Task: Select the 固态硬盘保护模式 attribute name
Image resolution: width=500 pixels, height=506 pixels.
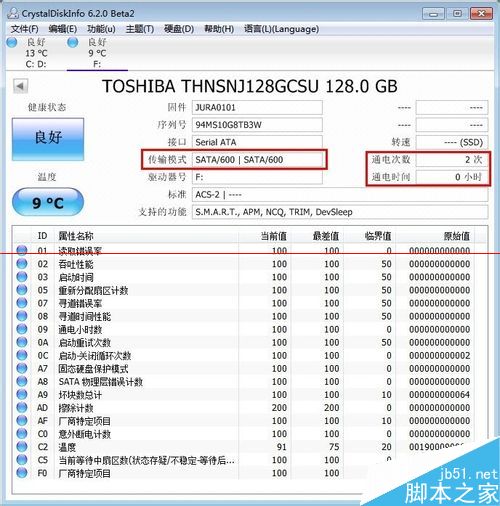Action: pyautogui.click(x=93, y=369)
